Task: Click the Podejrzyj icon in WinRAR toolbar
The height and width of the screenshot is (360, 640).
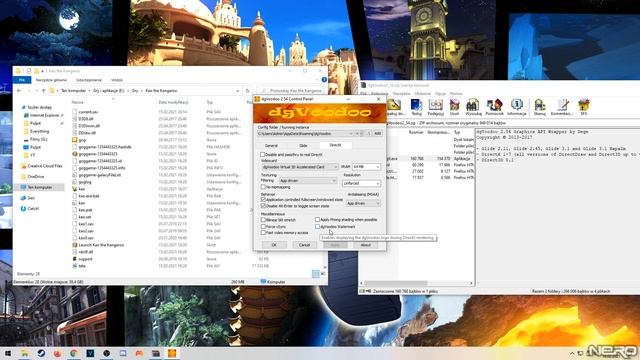Action: (436, 107)
